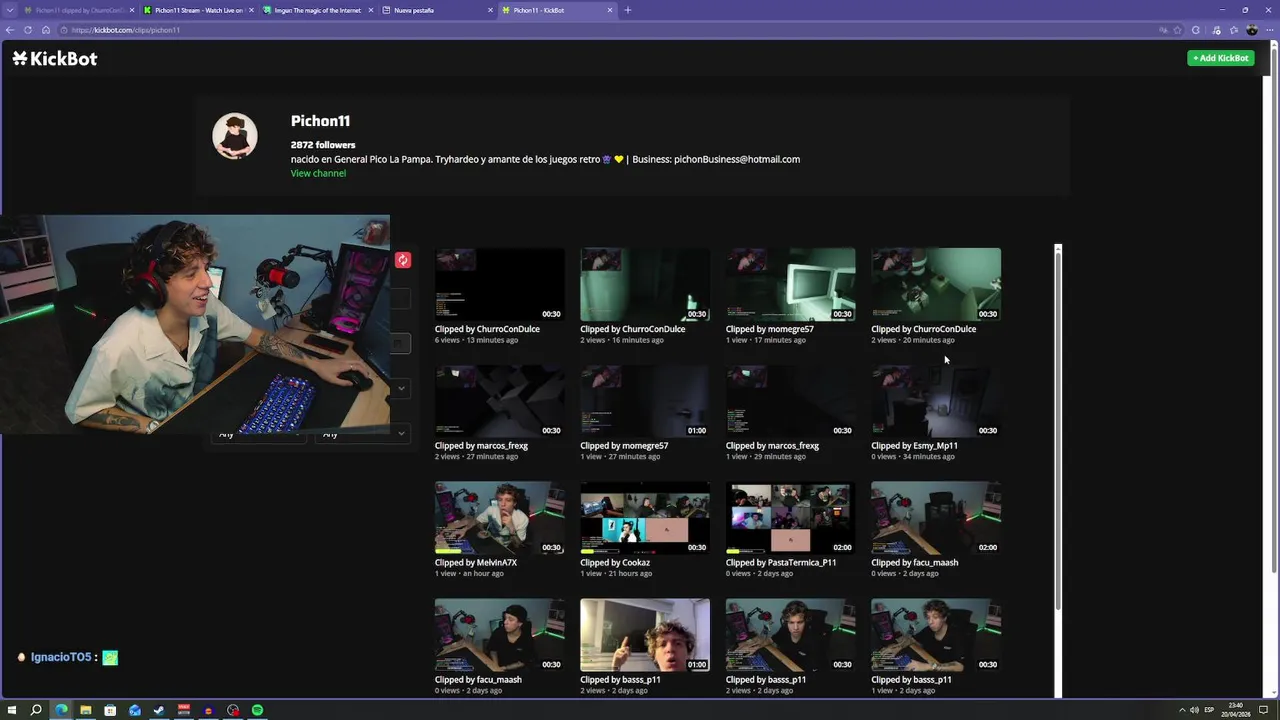Click the volume icon in system tray
The image size is (1280, 720).
click(1195, 710)
